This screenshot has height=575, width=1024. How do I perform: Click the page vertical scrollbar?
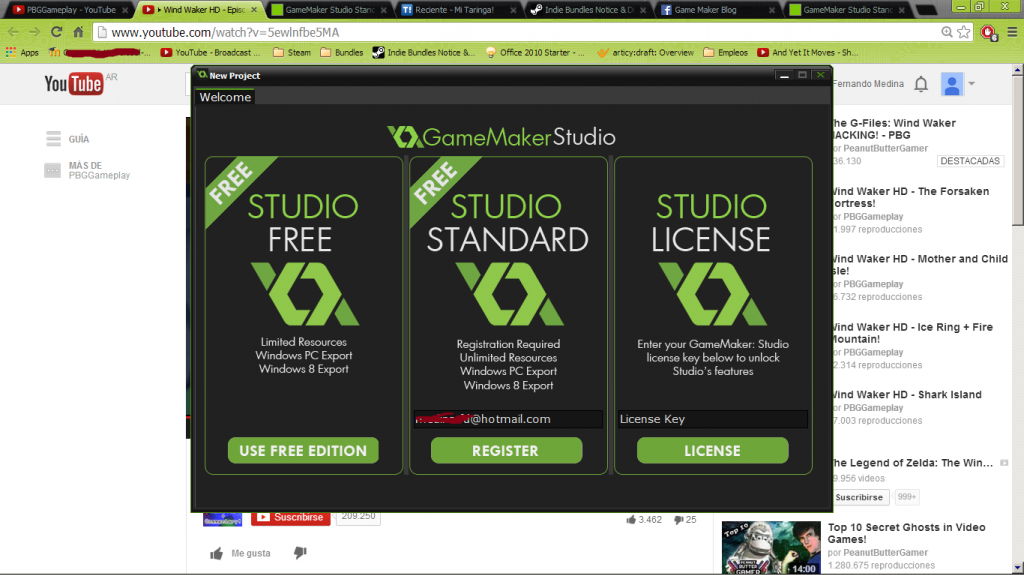1017,150
